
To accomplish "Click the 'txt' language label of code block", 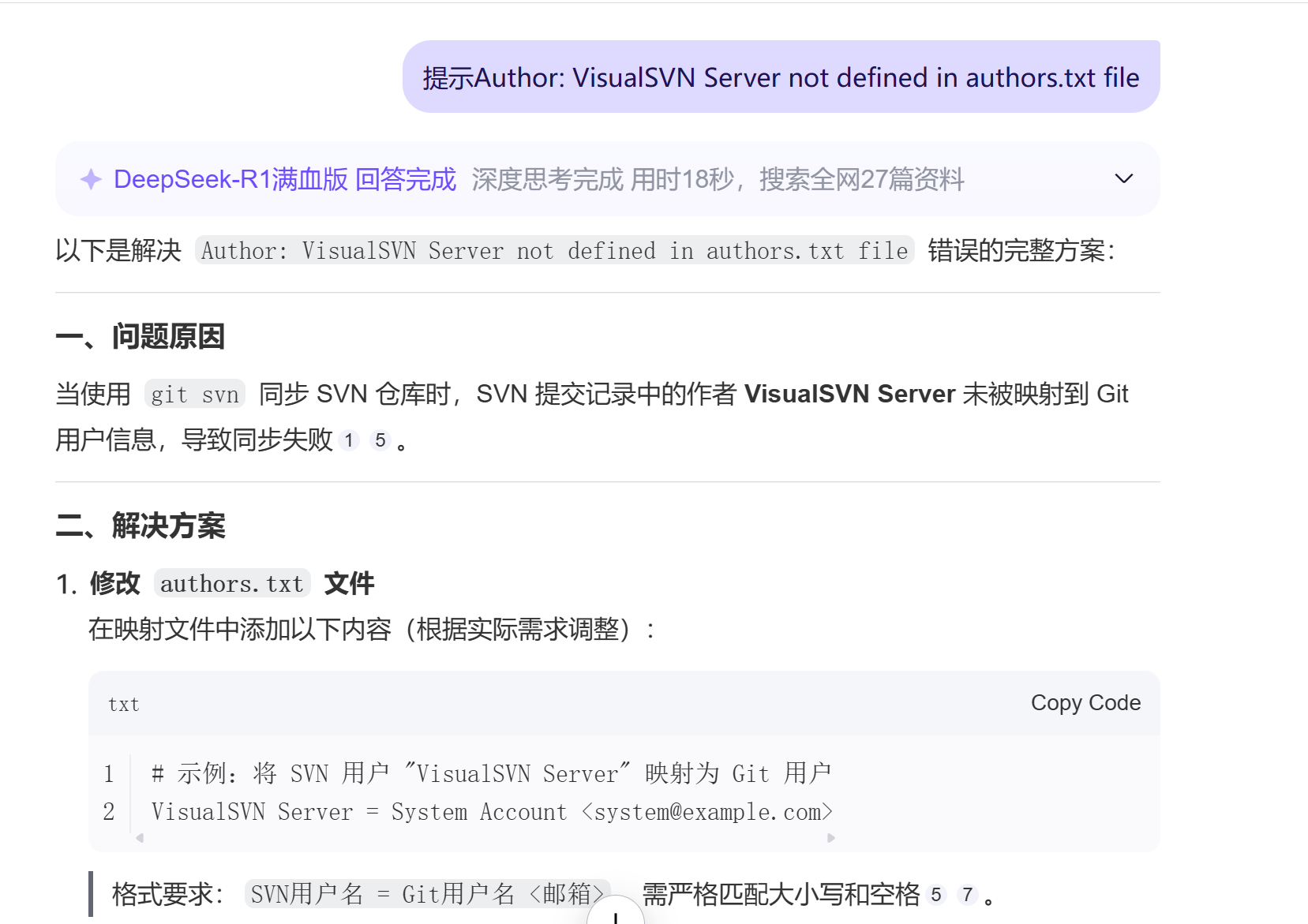I will tap(124, 704).
